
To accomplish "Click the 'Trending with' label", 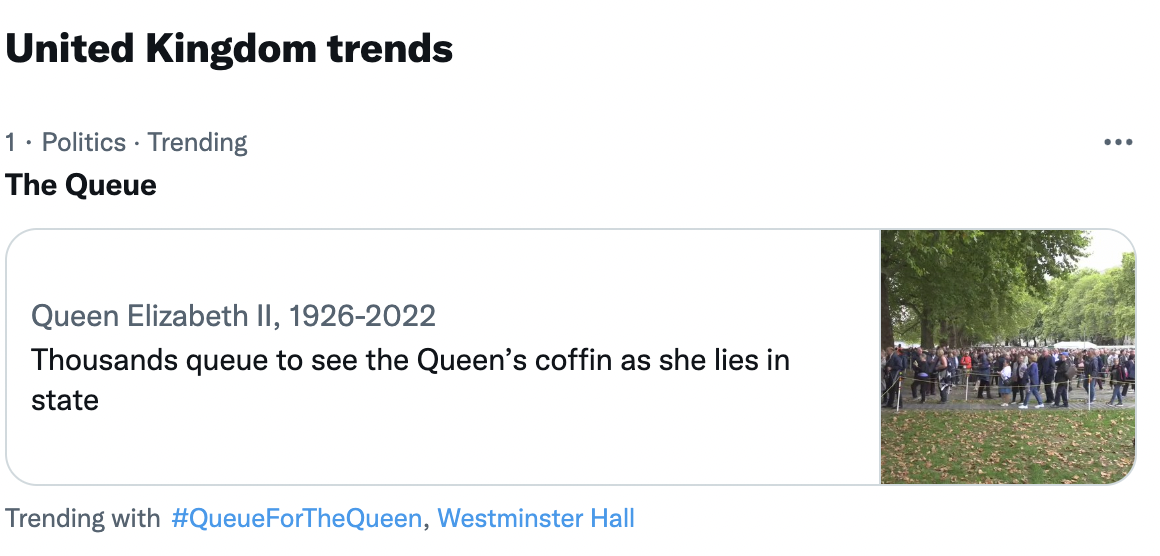I will [83, 518].
